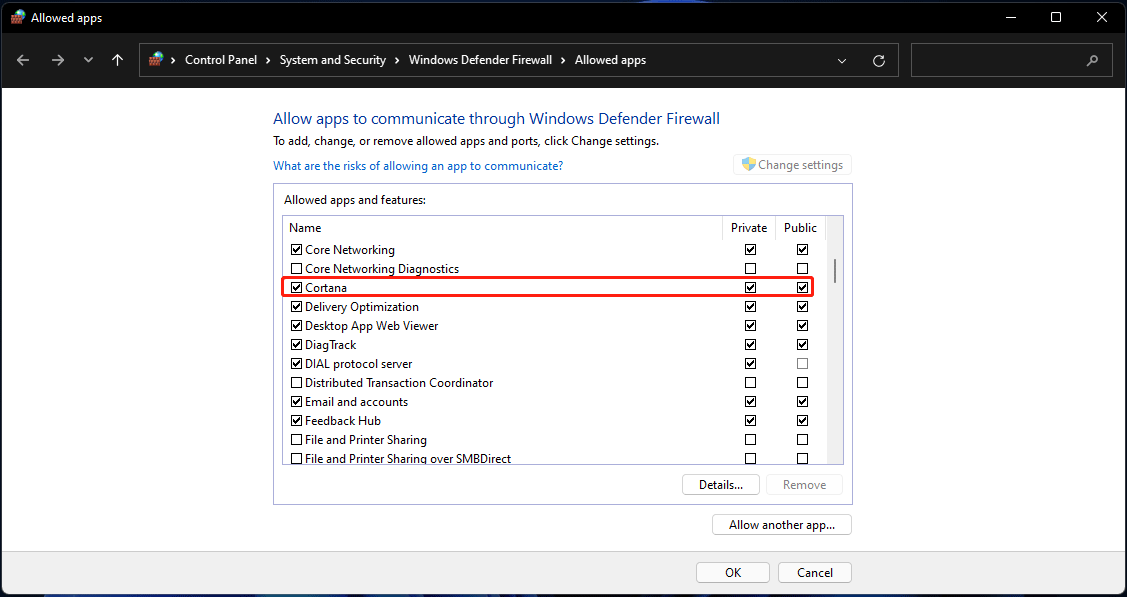Expand chevron after System and Security
Screen dimensions: 1127x597
397,60
